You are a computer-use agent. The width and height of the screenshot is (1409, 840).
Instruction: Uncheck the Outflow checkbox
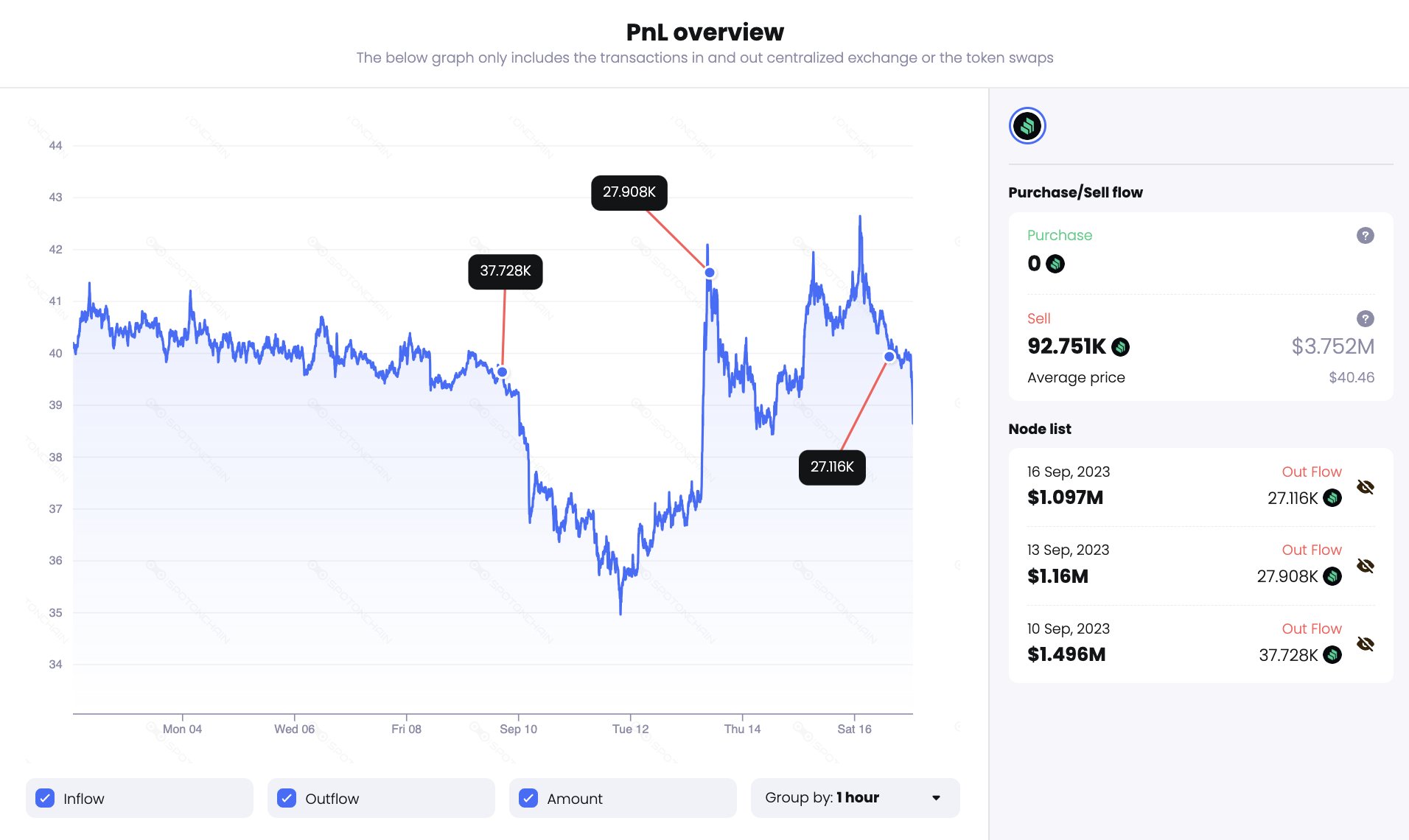(x=287, y=798)
